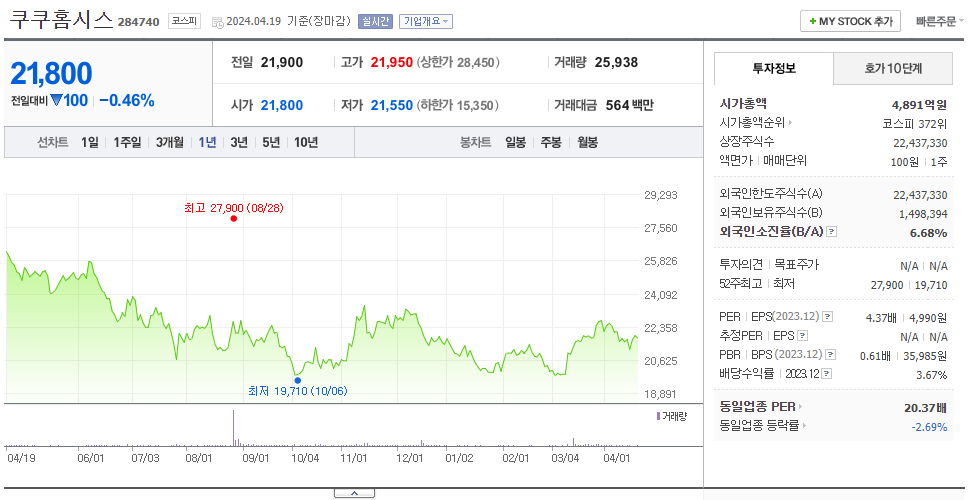Click the 코스피 market badge
The height and width of the screenshot is (500, 968).
point(185,21)
